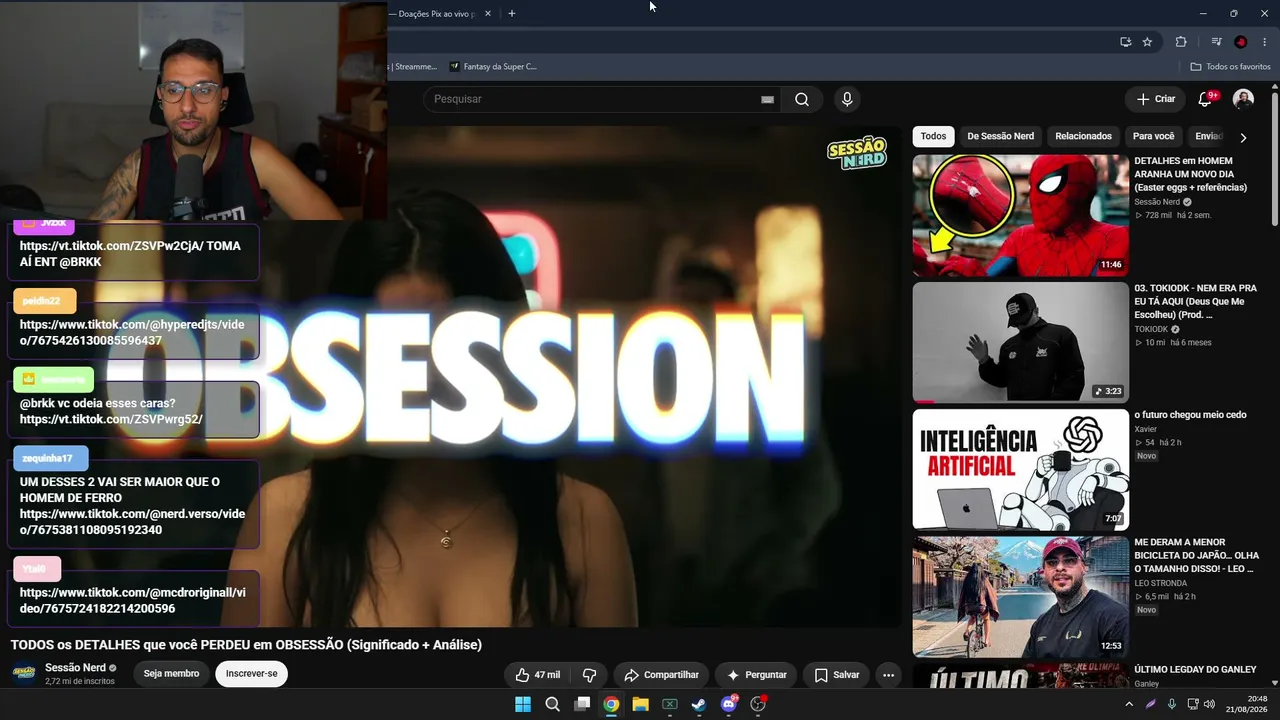Open the Sessão Nerd channel name link
This screenshot has width=1280, height=720.
pos(75,668)
